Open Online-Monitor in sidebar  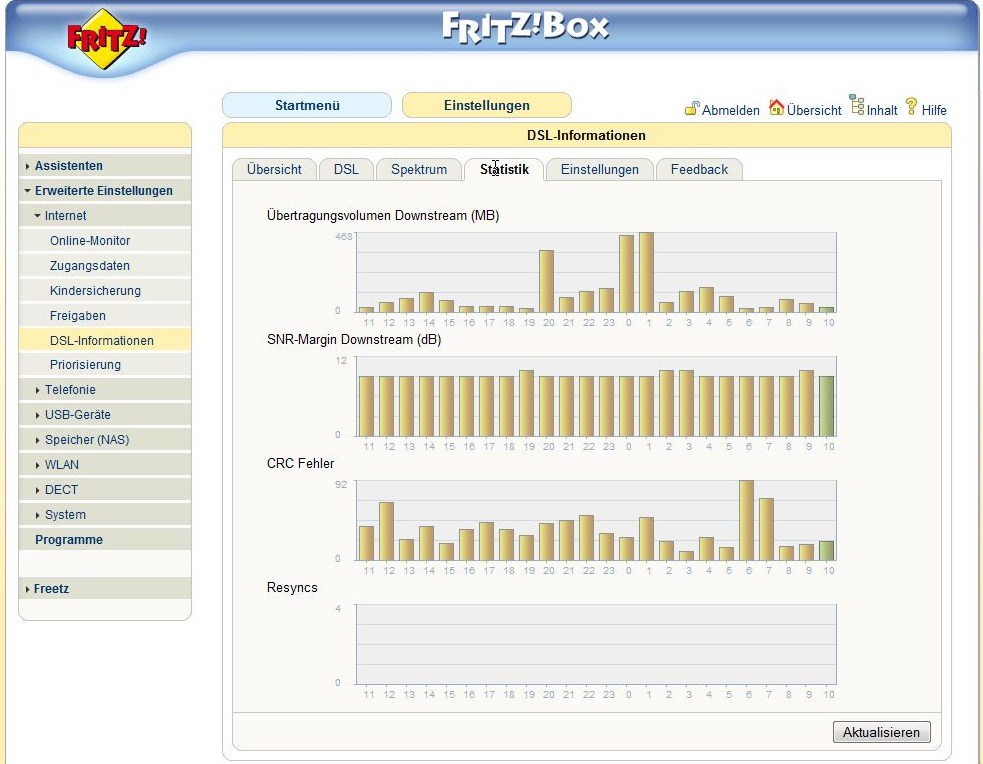[x=105, y=241]
